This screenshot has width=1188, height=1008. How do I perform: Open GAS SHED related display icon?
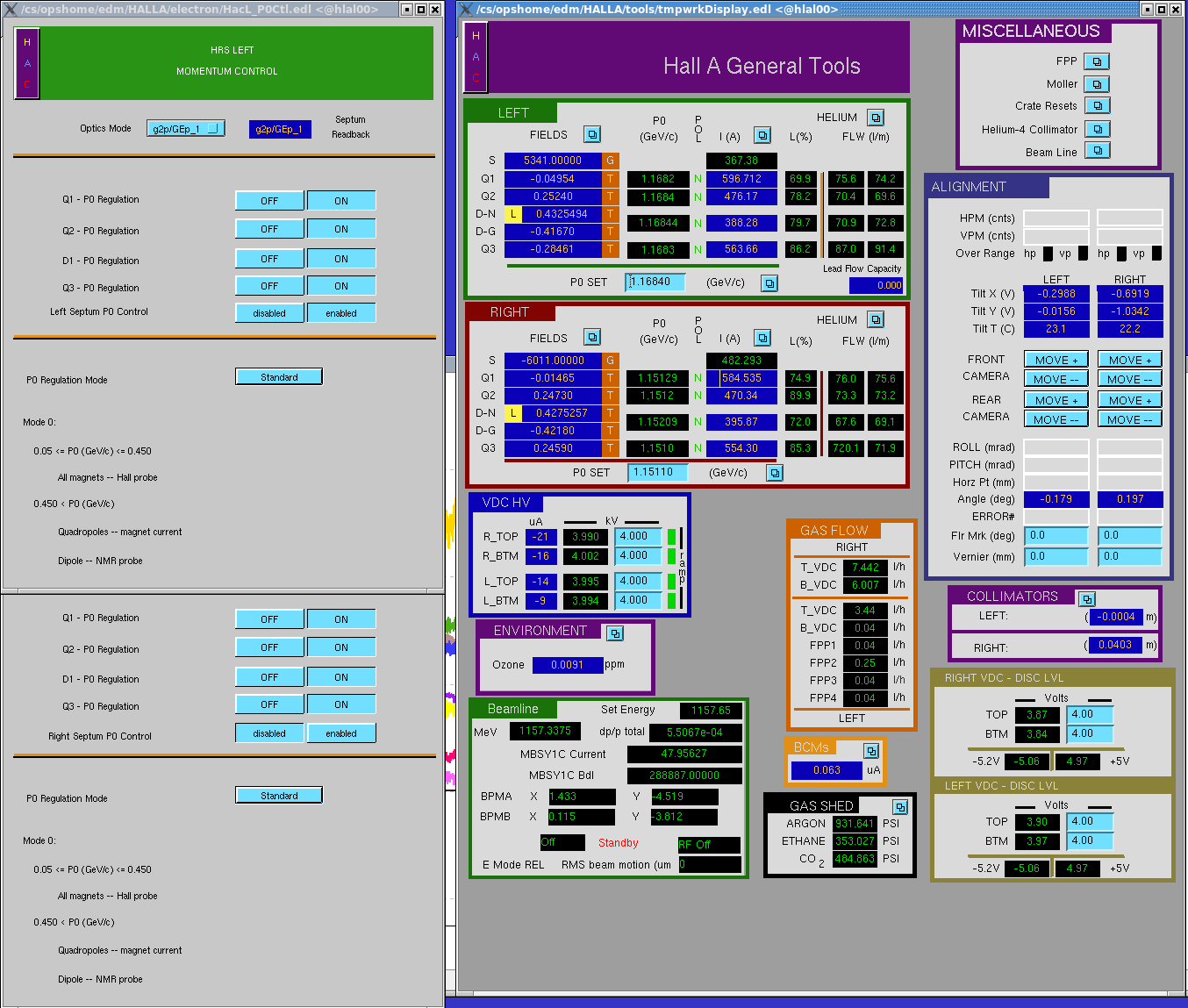point(899,806)
